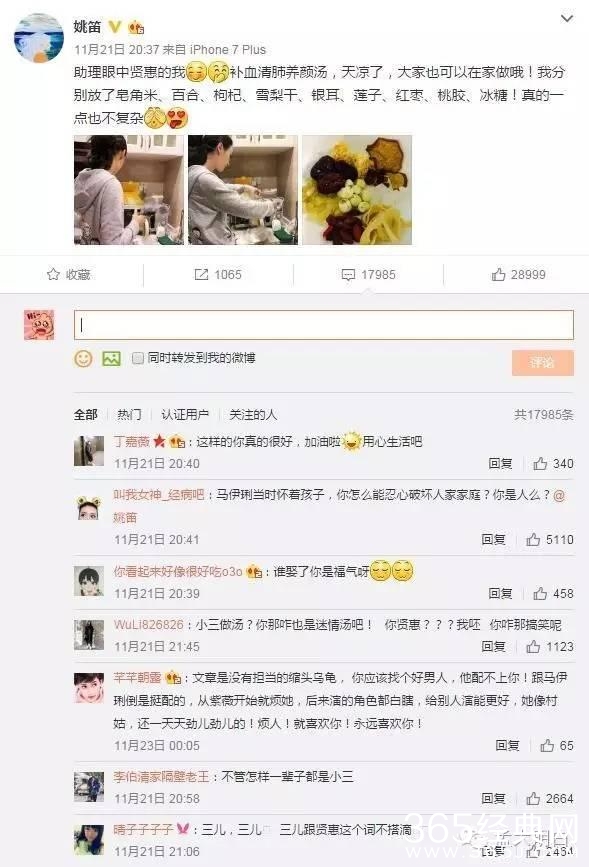This screenshot has height=867, width=589.
Task: Open 丁嘉薇's profile link
Action: point(132,441)
